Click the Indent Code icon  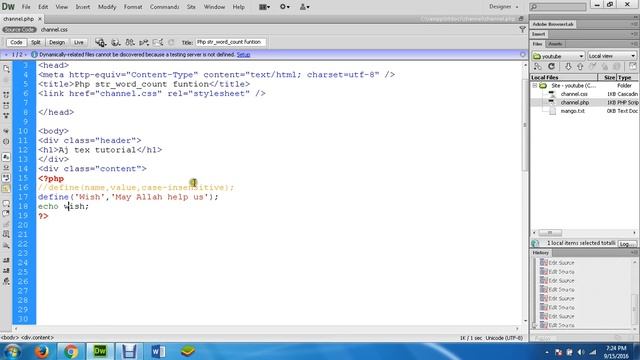pyautogui.click(x=6, y=260)
